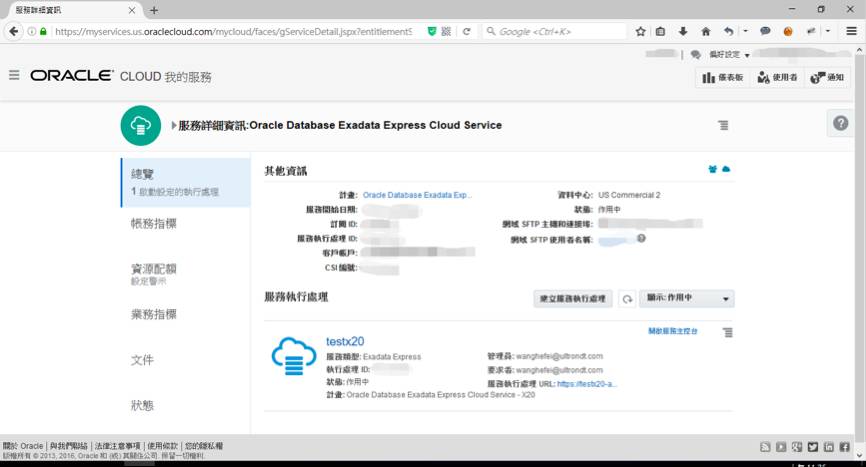The width and height of the screenshot is (866, 467).
Task: Click the 關於 Oracle footer link
Action: click(23, 445)
